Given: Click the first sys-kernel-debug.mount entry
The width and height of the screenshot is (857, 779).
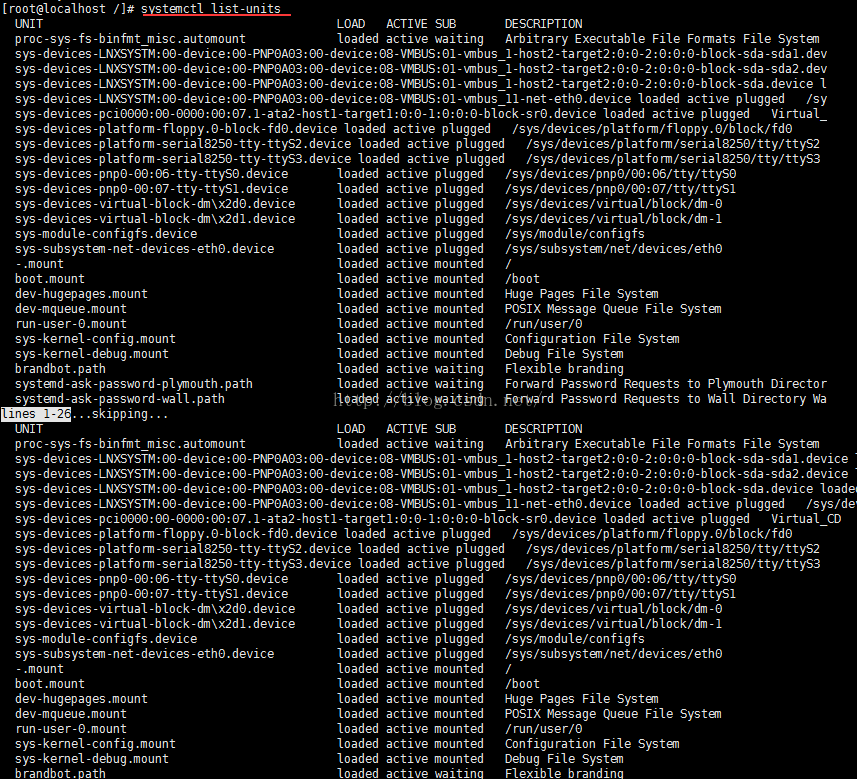Looking at the screenshot, I should 92,354.
